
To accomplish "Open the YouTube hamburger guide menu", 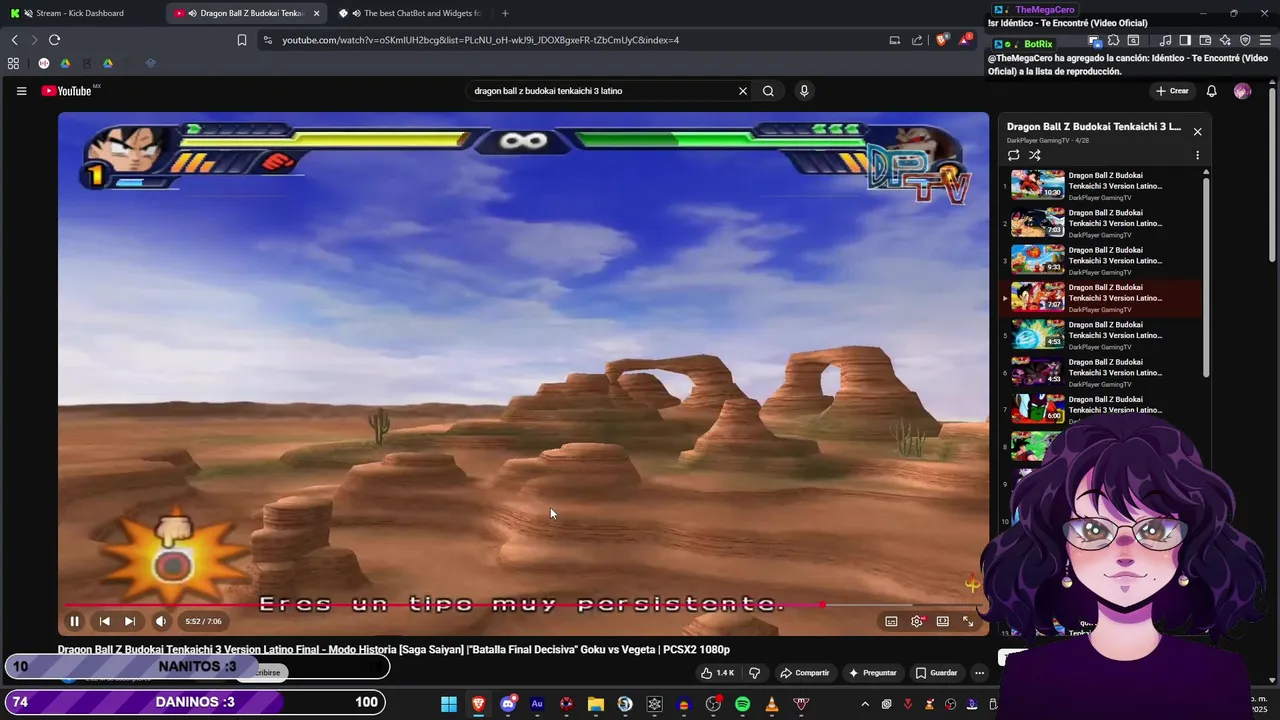I will [21, 91].
